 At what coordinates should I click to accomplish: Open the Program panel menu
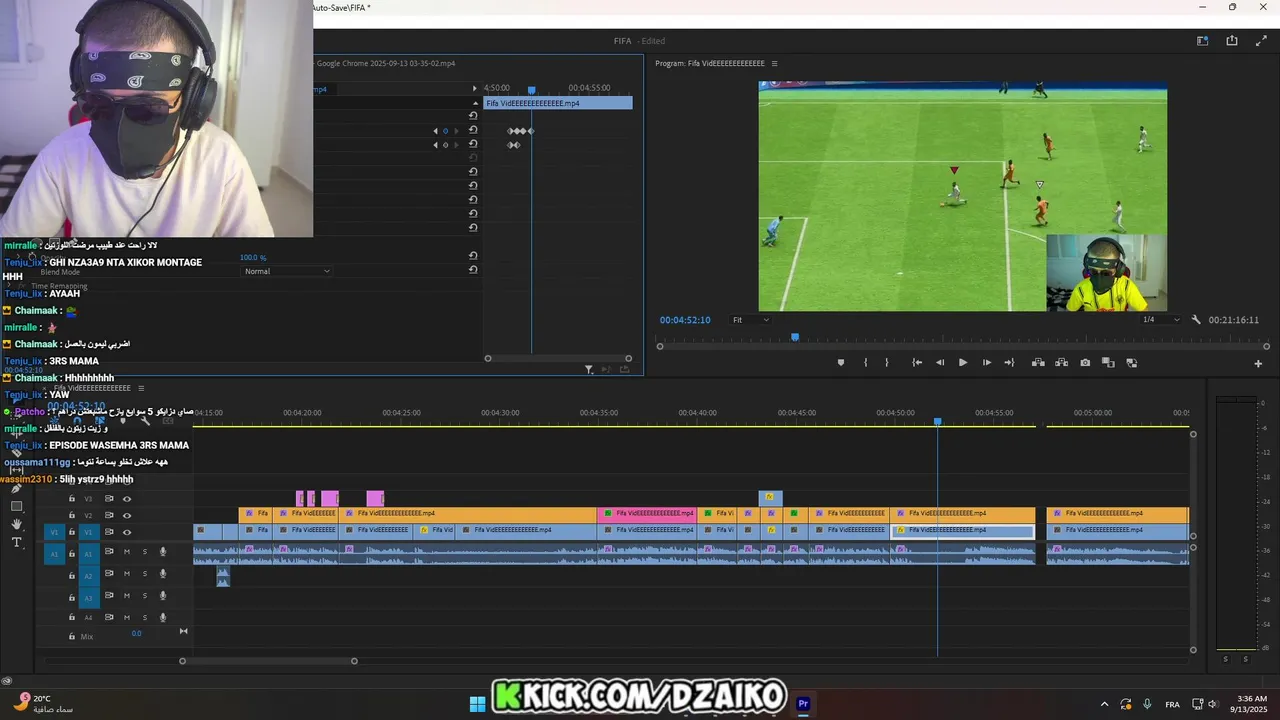(774, 63)
